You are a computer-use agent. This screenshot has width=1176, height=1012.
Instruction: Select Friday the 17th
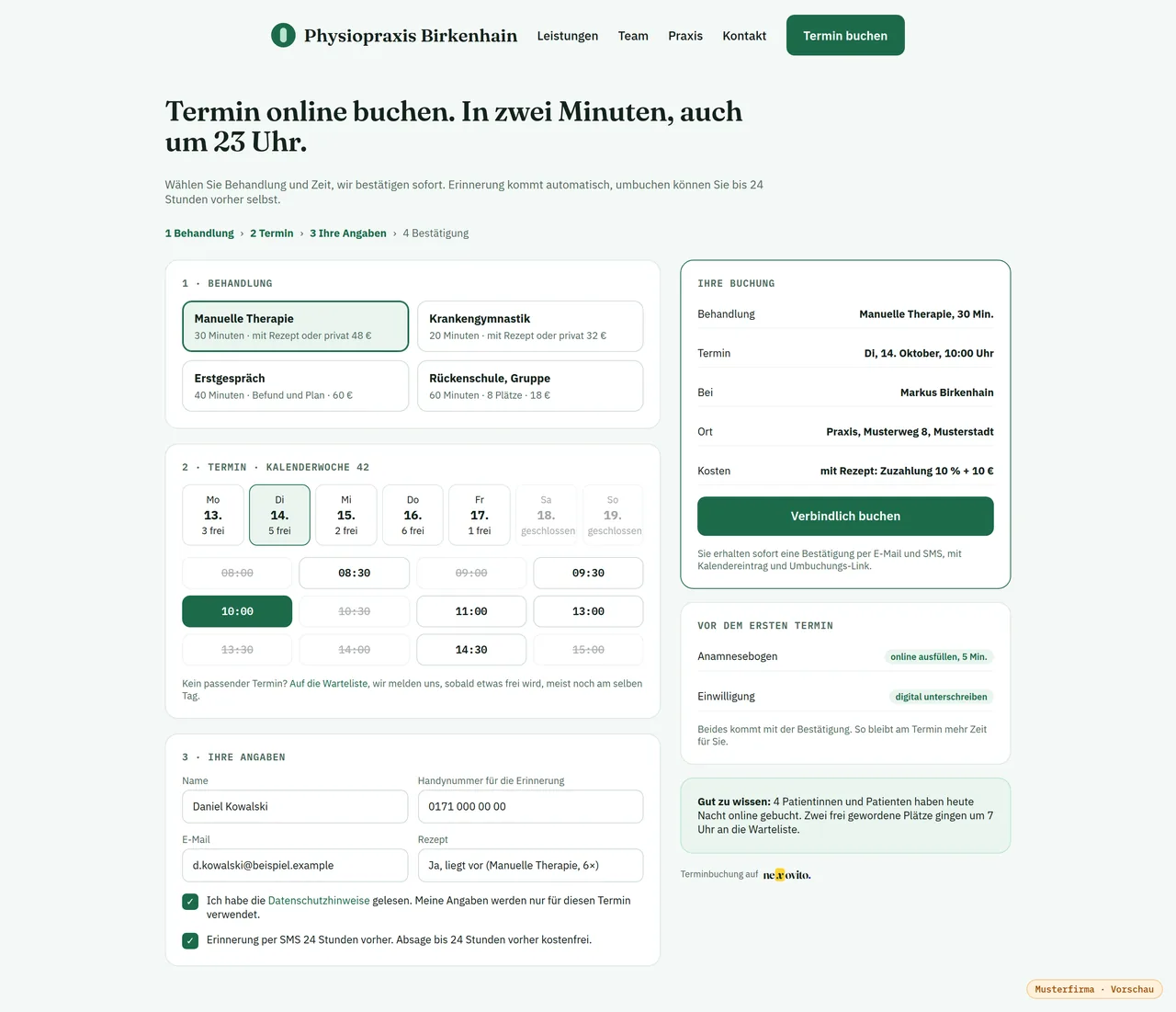[480, 515]
